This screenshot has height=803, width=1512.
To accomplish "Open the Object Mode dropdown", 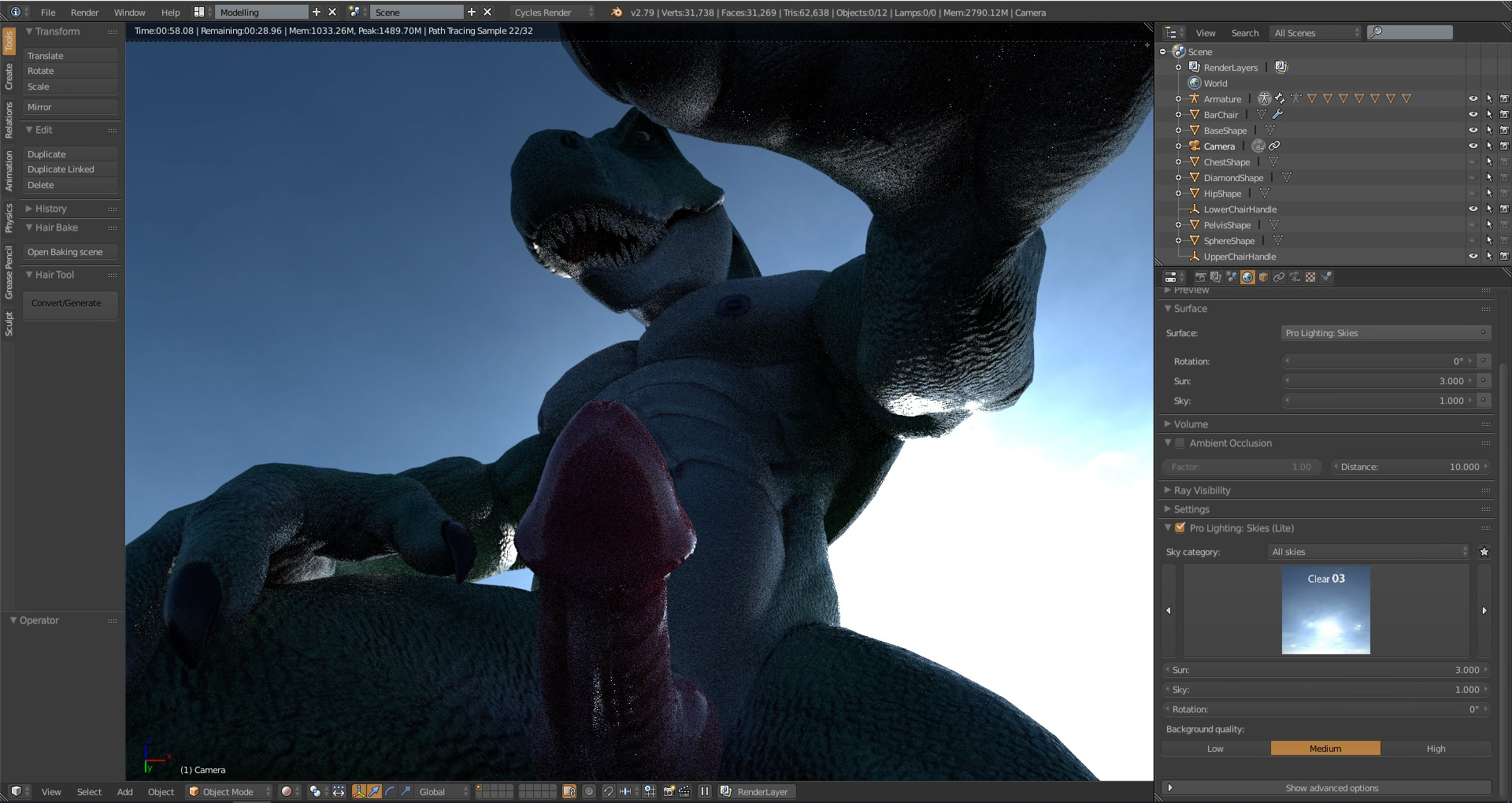I will pyautogui.click(x=229, y=791).
